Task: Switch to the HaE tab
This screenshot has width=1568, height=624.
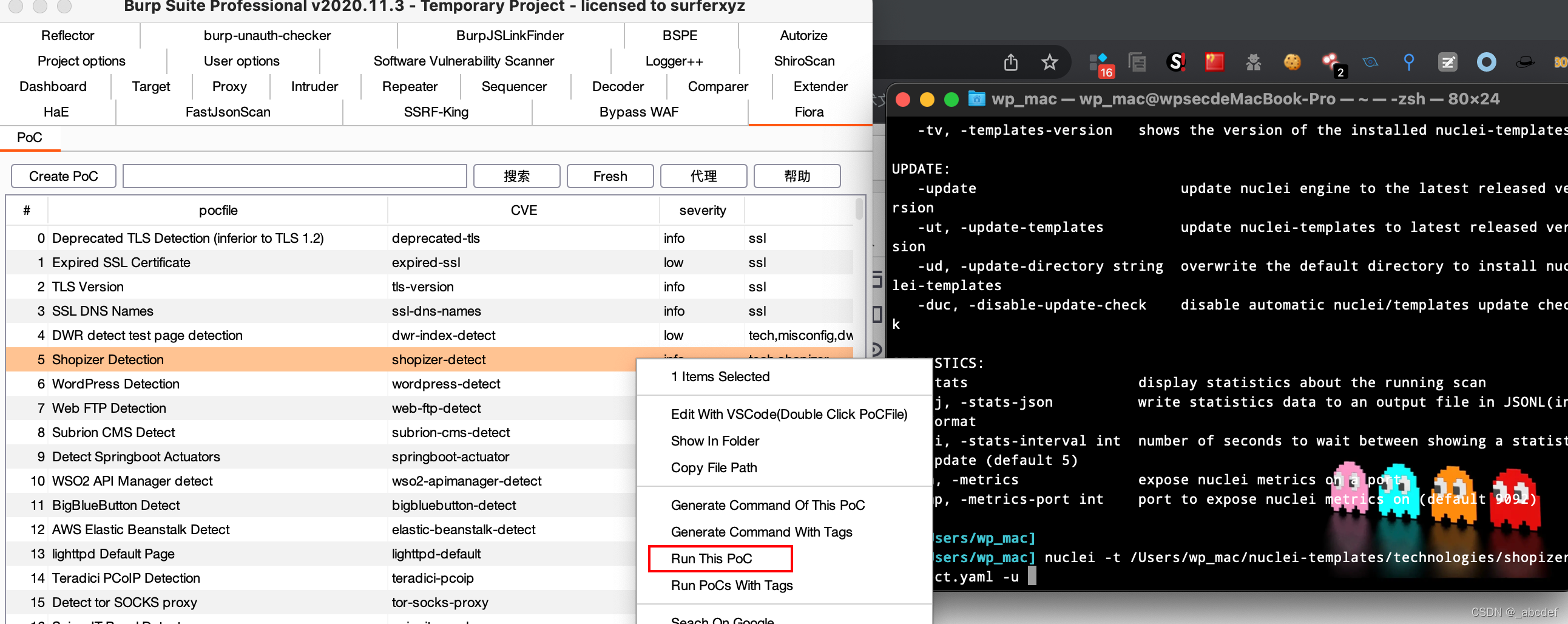Action: (x=56, y=112)
